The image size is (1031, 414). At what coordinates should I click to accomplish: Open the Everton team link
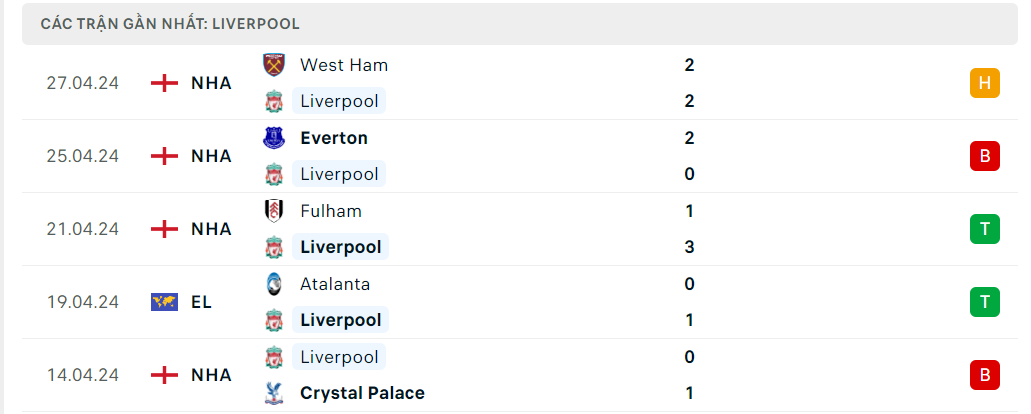(334, 138)
